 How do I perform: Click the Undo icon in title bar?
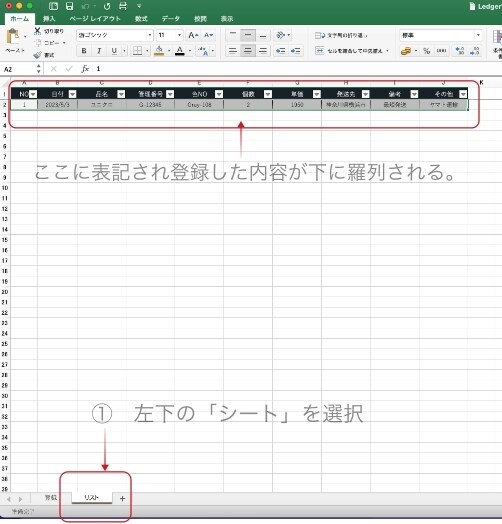coord(86,6)
